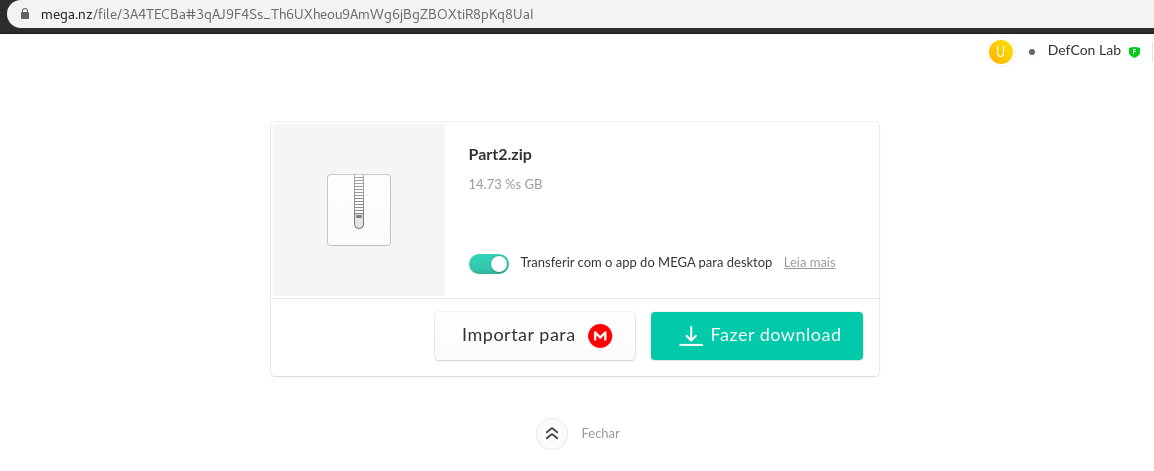The image size is (1154, 471).
Task: Click the 14.73 GB file size text
Action: (506, 184)
